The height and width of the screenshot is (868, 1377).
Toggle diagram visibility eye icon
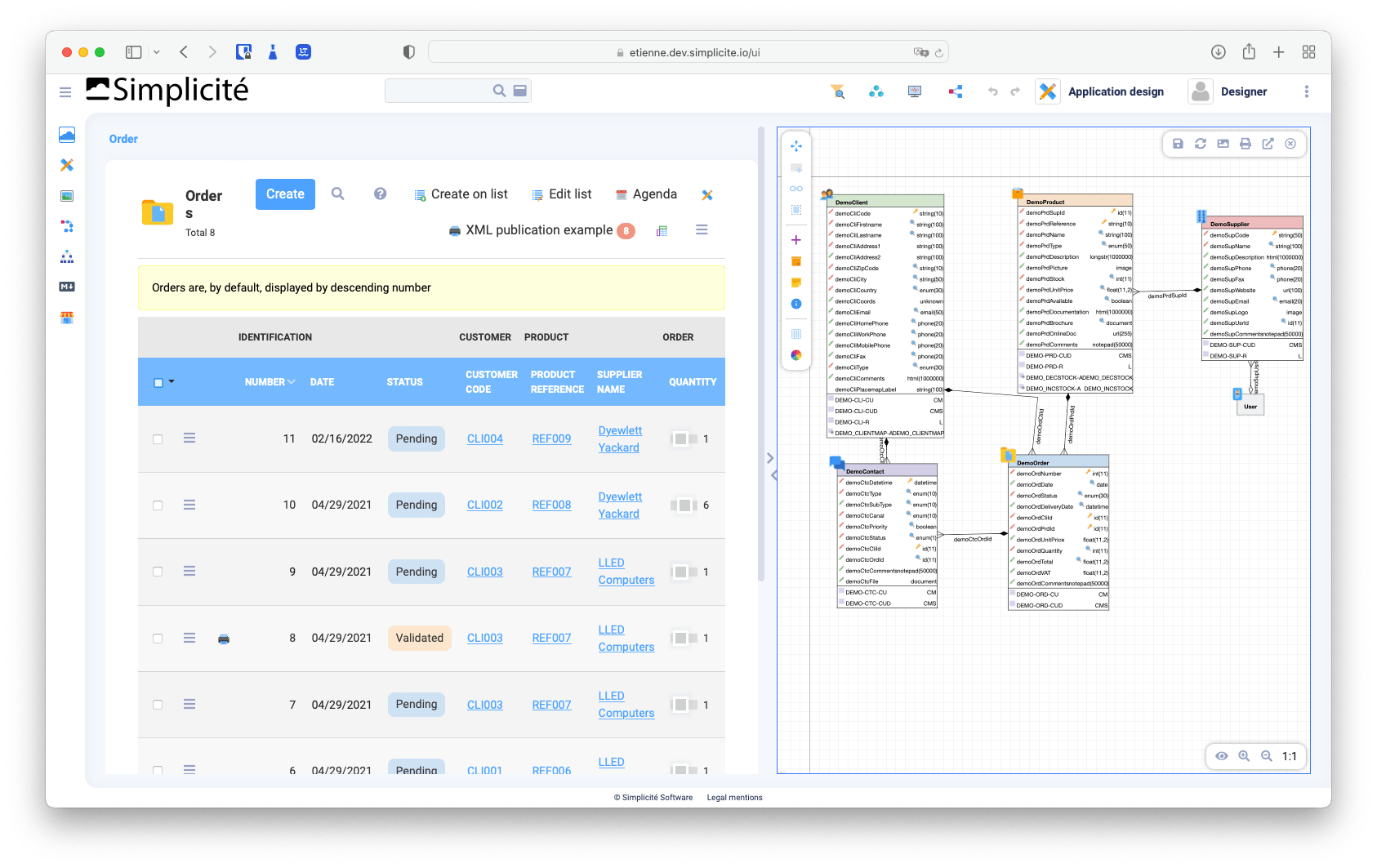click(x=1222, y=756)
